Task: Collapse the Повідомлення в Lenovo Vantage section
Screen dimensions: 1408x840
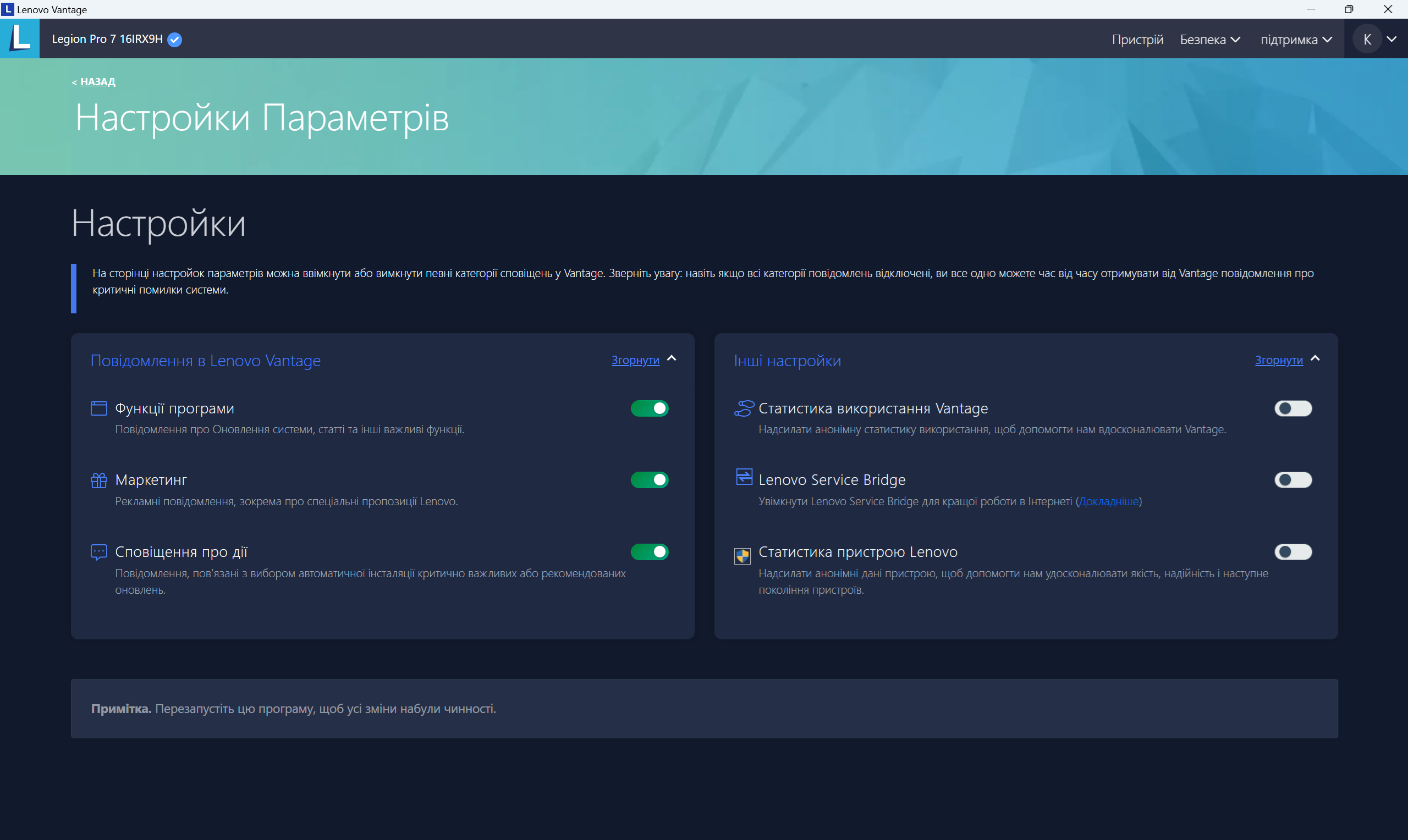Action: [x=635, y=360]
